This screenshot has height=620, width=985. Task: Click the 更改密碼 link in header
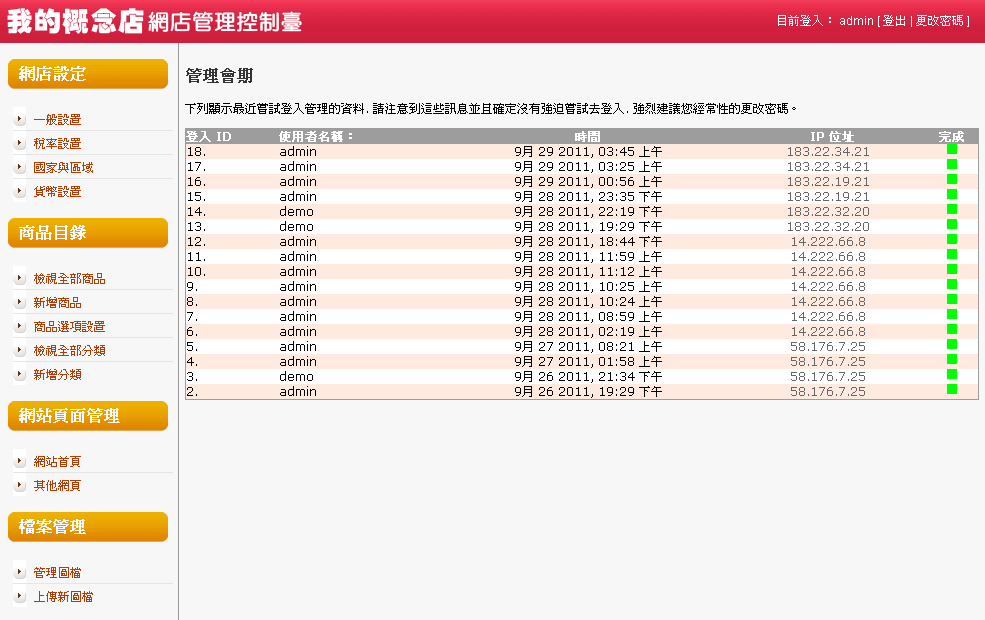coord(939,21)
